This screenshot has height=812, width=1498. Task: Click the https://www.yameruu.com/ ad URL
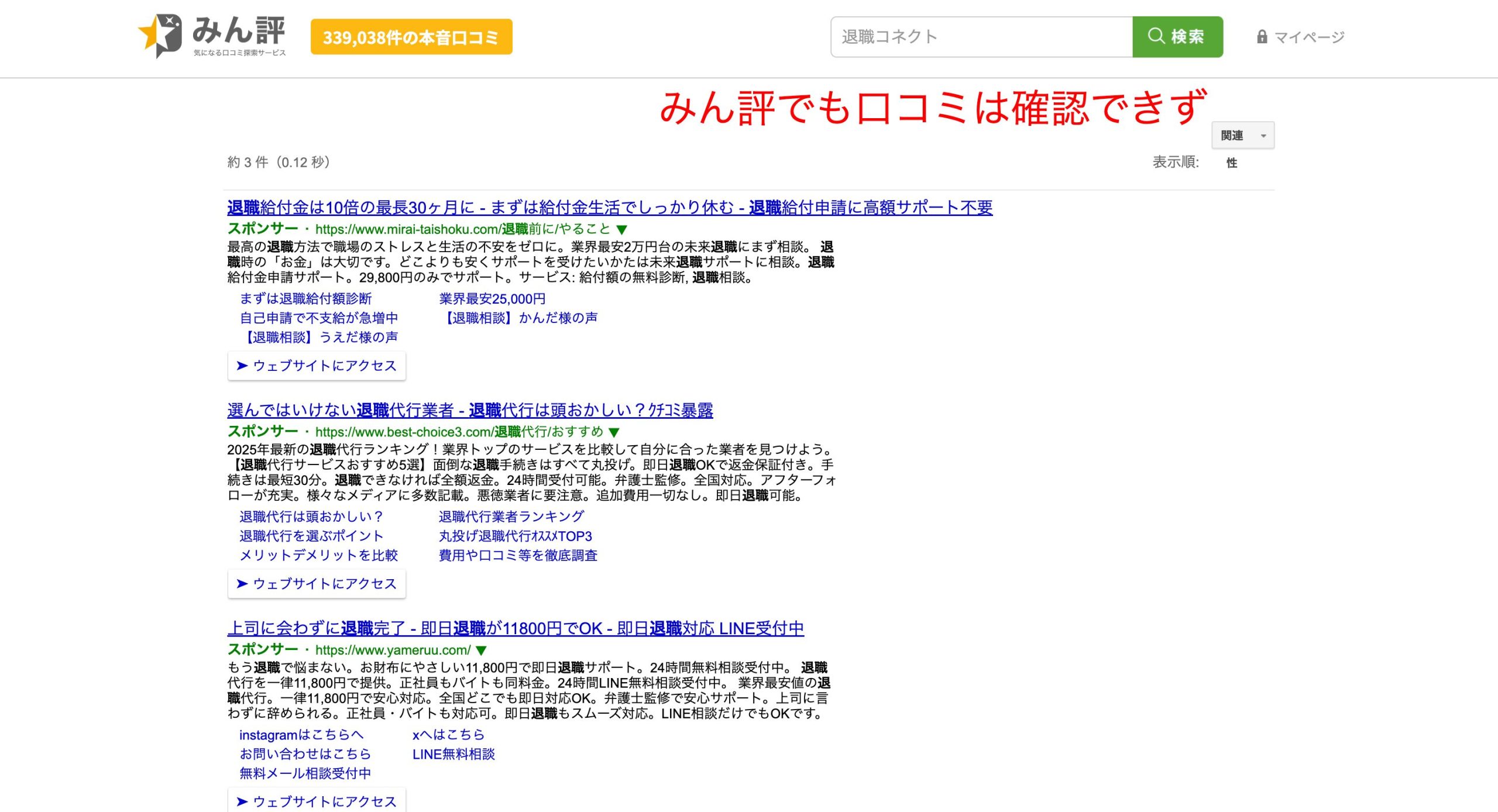click(x=393, y=650)
